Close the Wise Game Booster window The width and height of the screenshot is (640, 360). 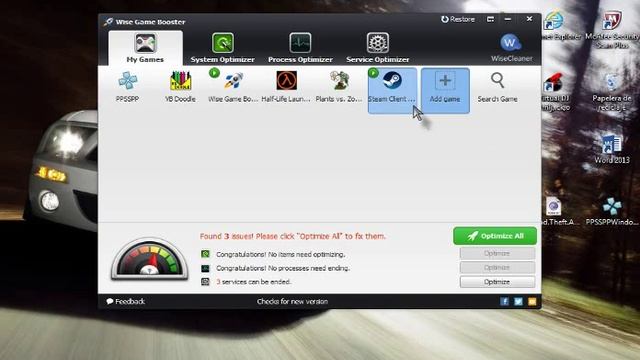pos(529,19)
